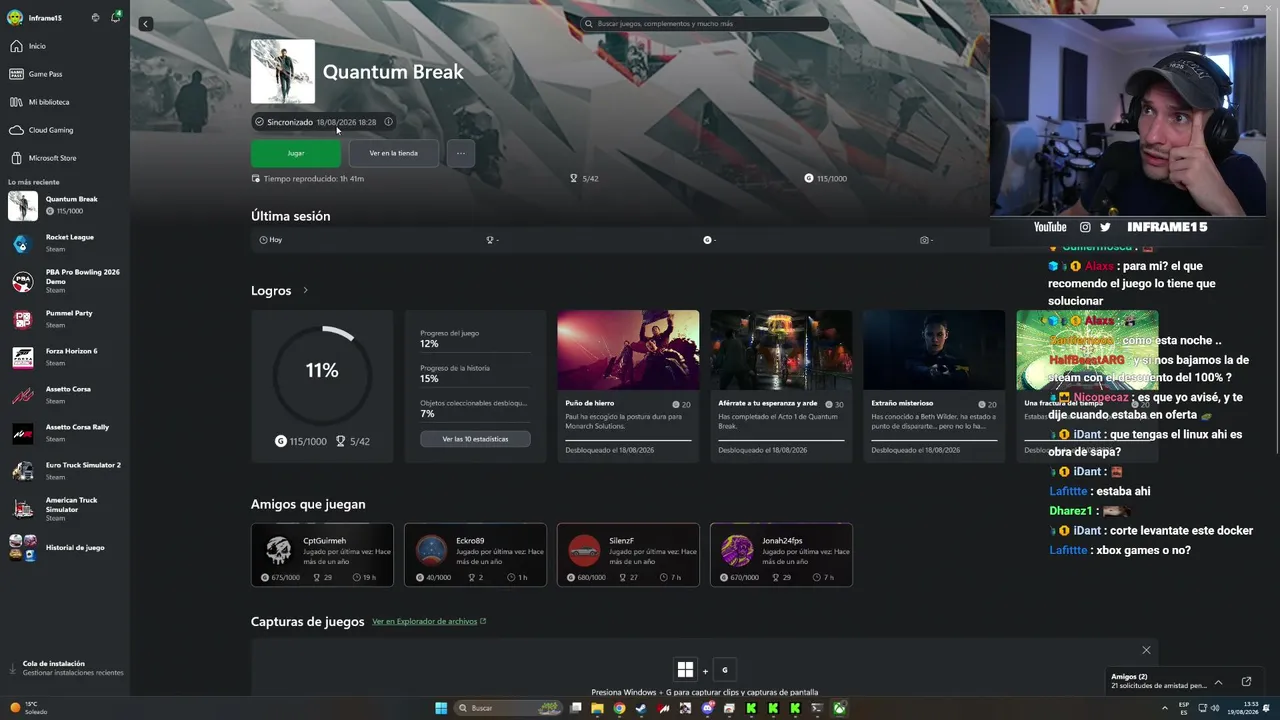Open Inicio in the sidebar

coord(65,46)
